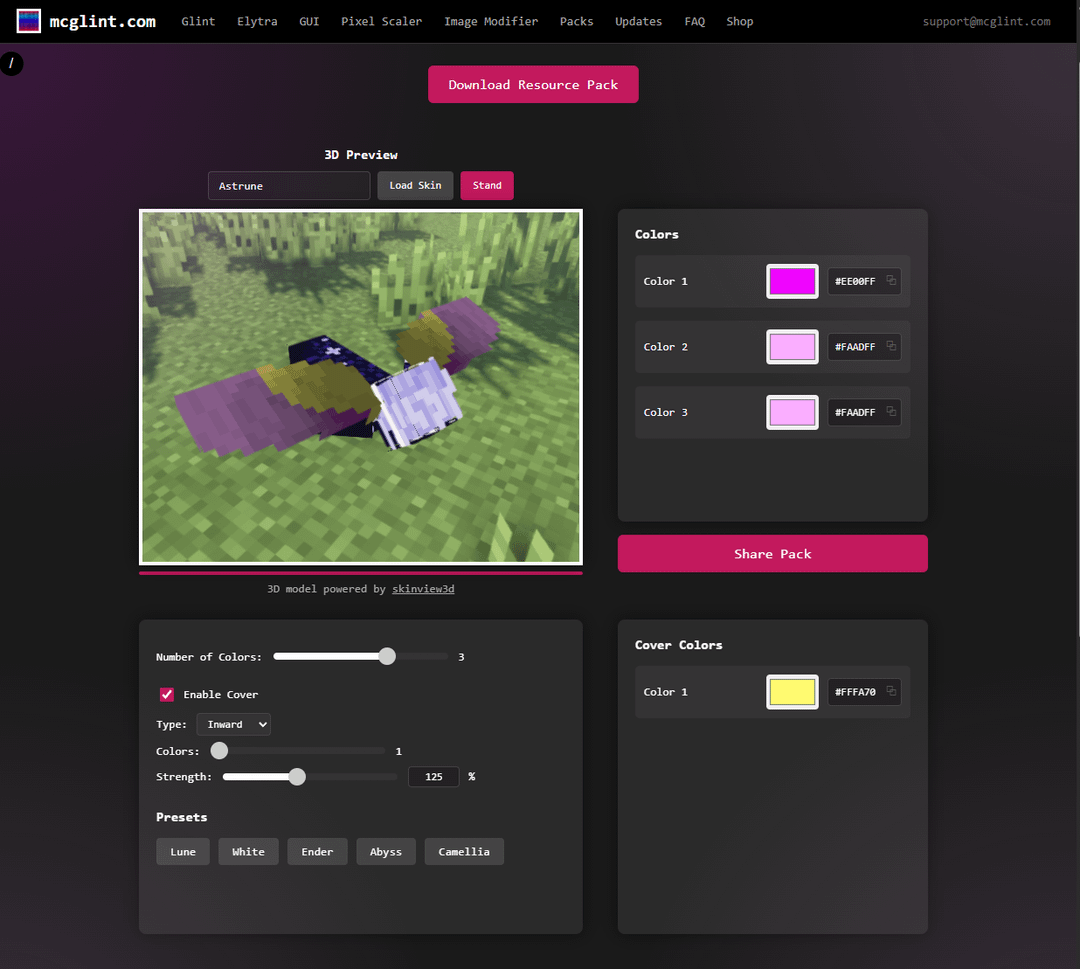This screenshot has width=1080, height=969.
Task: Click Download Resource Pack button
Action: pos(533,85)
